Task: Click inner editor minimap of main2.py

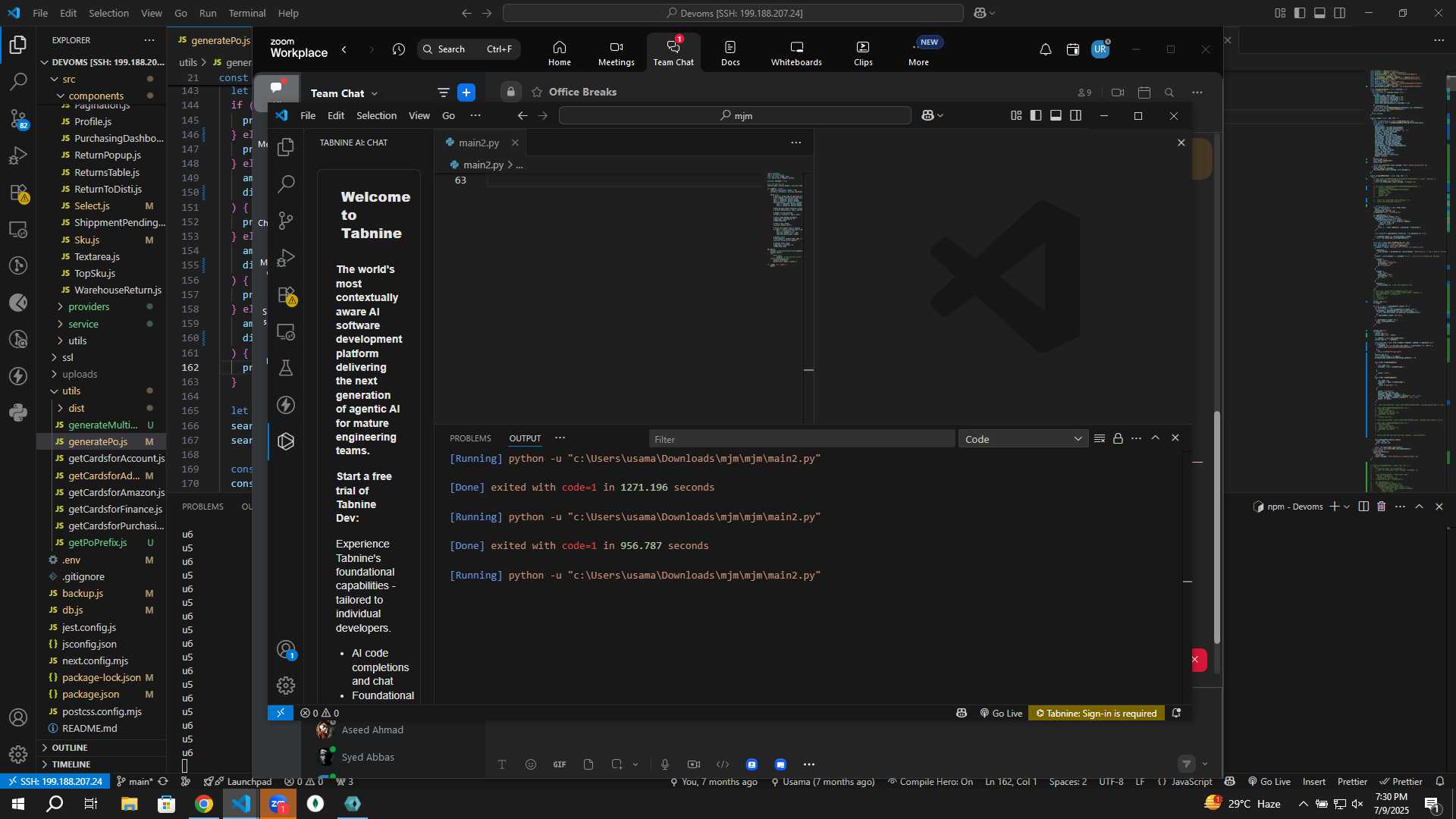Action: point(784,220)
